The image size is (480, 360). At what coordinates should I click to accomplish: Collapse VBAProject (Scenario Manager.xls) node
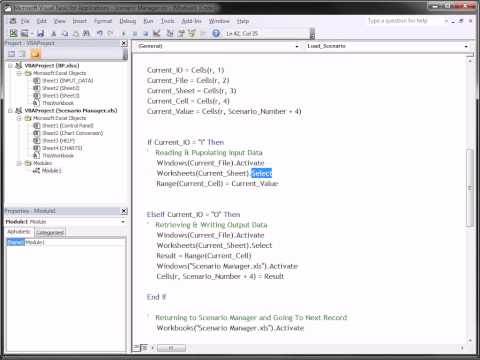point(11,111)
